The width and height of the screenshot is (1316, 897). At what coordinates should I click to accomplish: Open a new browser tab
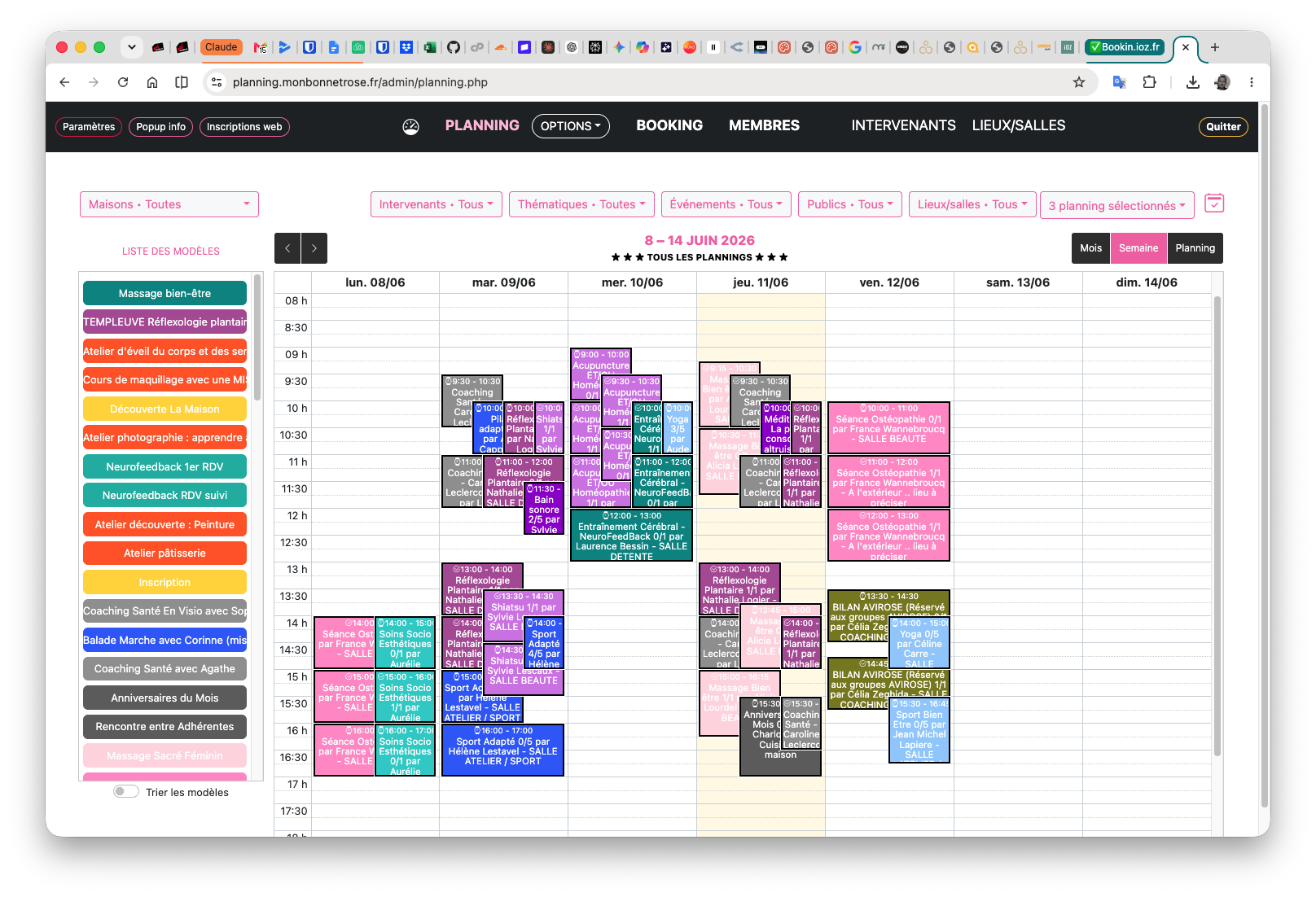1214,47
